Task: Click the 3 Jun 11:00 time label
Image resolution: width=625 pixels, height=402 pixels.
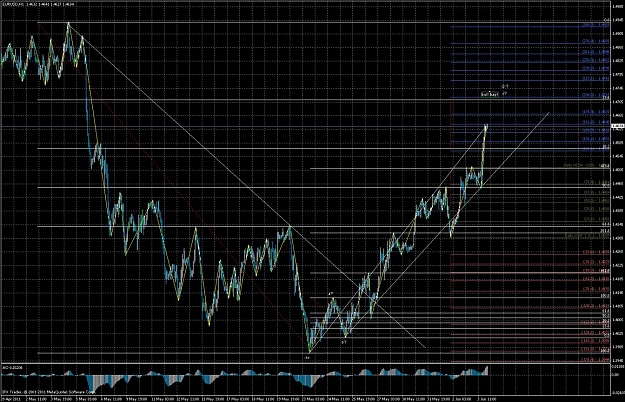Action: [487, 398]
